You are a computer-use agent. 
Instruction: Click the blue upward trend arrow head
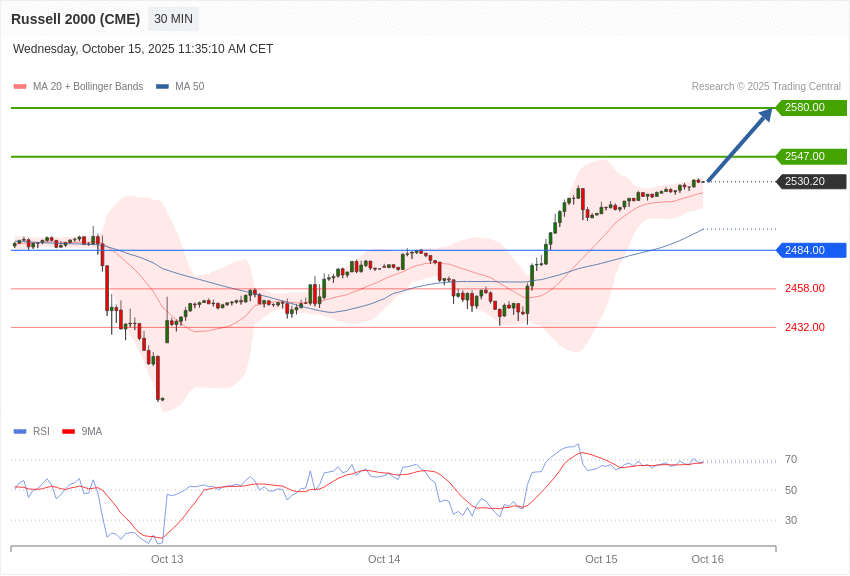[x=765, y=115]
